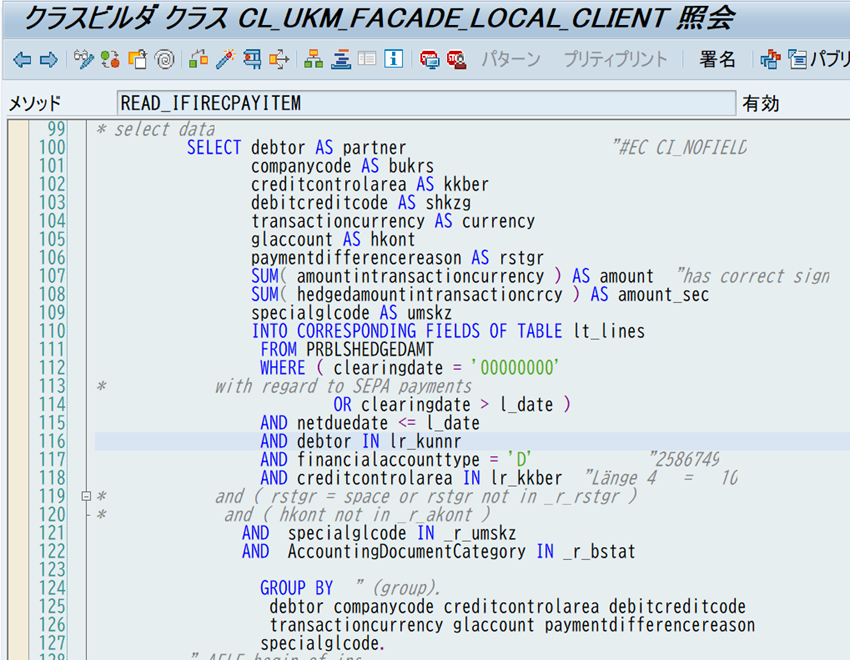Click the Pattern (パターン) button
The height and width of the screenshot is (660, 850).
click(x=511, y=59)
